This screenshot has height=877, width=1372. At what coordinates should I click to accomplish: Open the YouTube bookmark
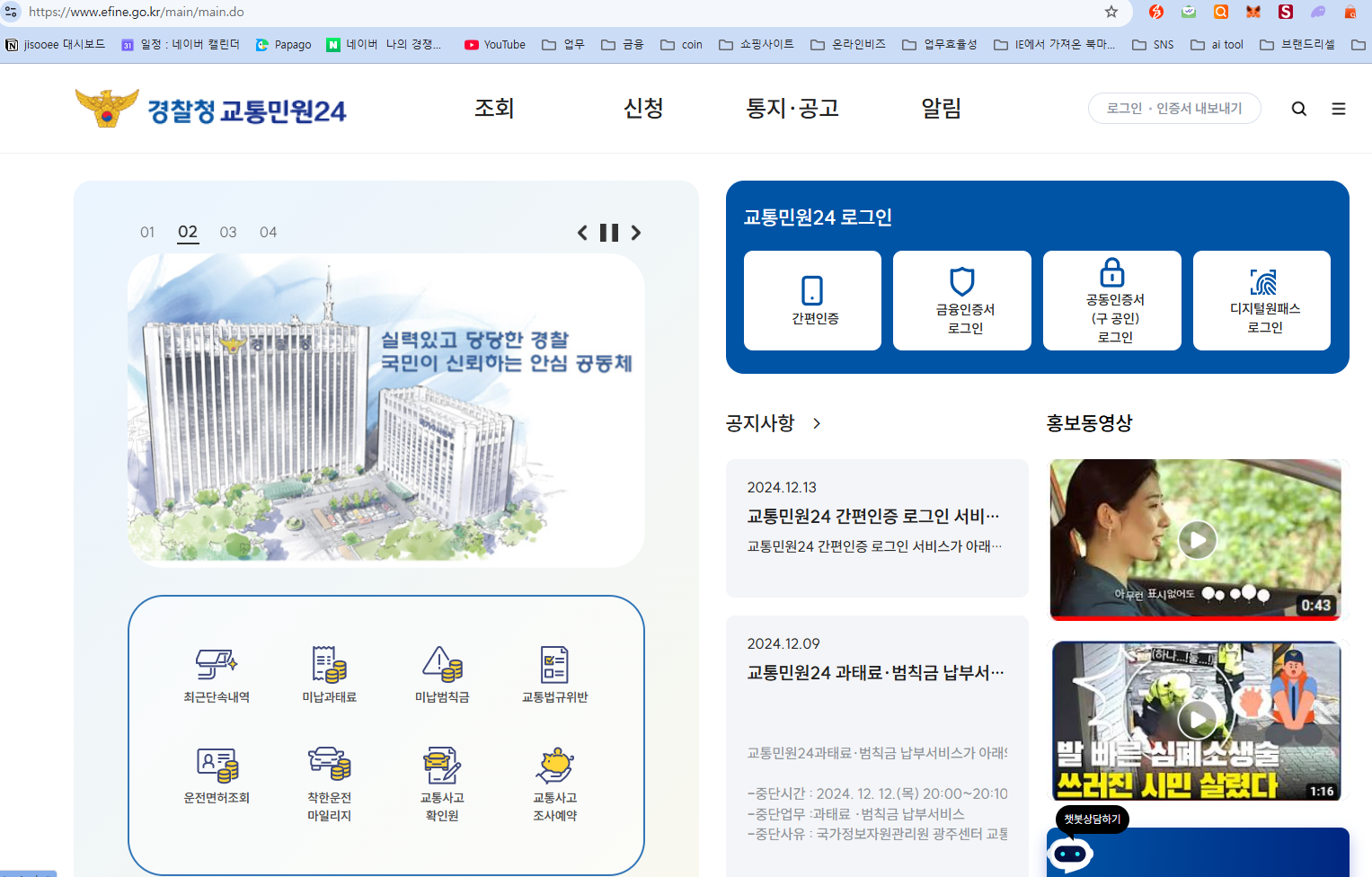click(x=495, y=44)
